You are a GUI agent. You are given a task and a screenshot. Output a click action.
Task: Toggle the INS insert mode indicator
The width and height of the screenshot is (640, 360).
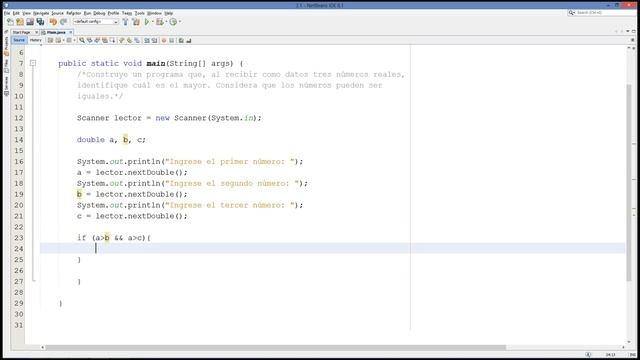tap(632, 354)
